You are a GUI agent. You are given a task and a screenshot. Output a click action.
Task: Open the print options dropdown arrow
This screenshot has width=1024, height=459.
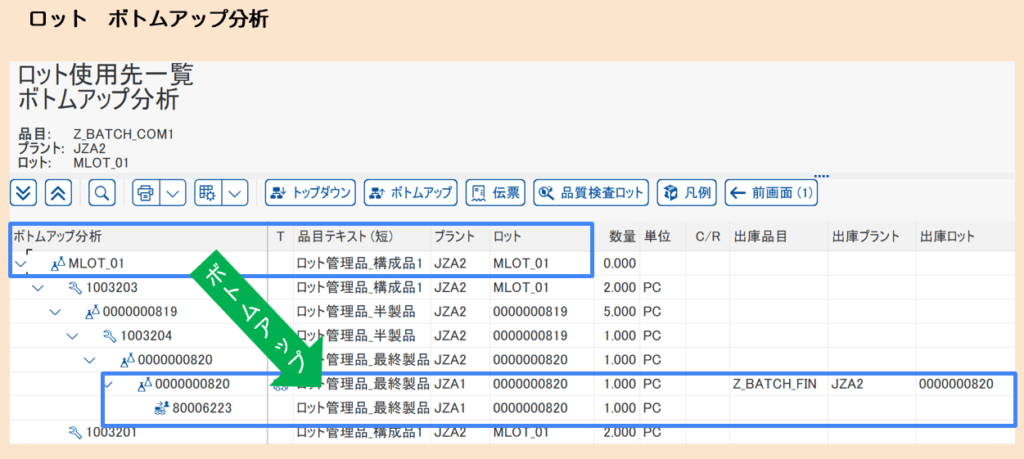(x=173, y=192)
